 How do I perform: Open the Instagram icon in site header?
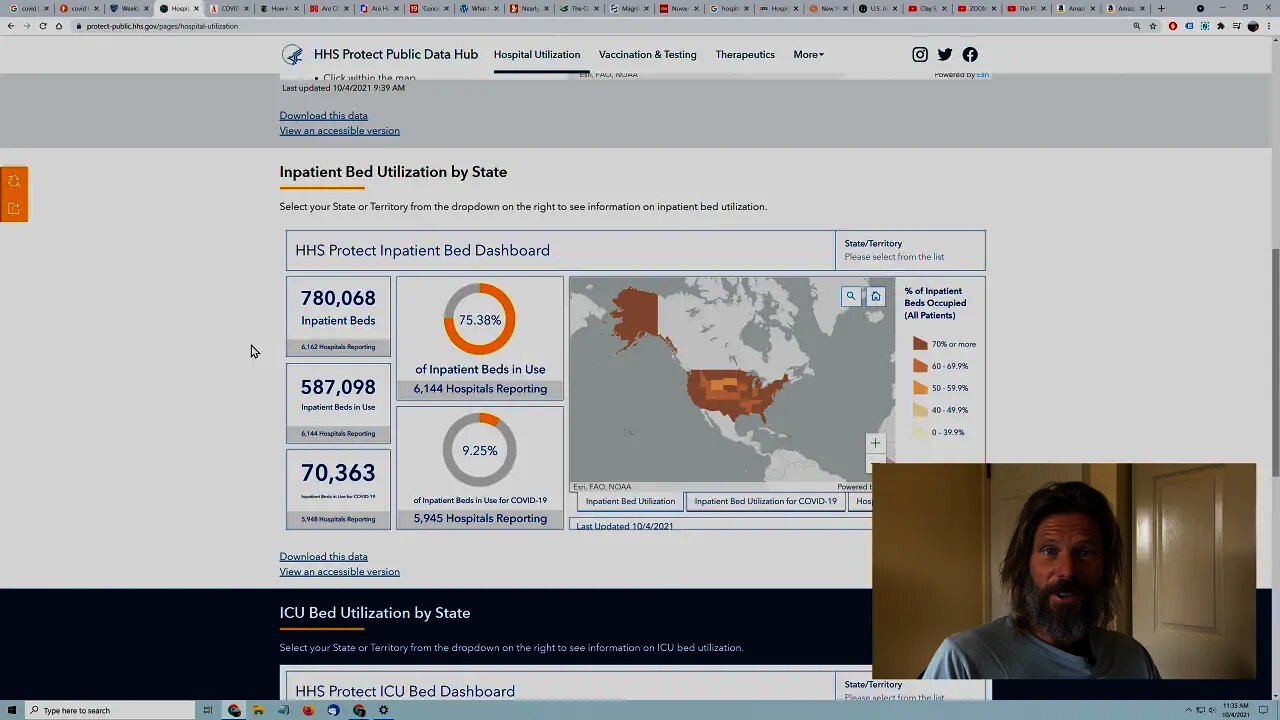pos(920,54)
